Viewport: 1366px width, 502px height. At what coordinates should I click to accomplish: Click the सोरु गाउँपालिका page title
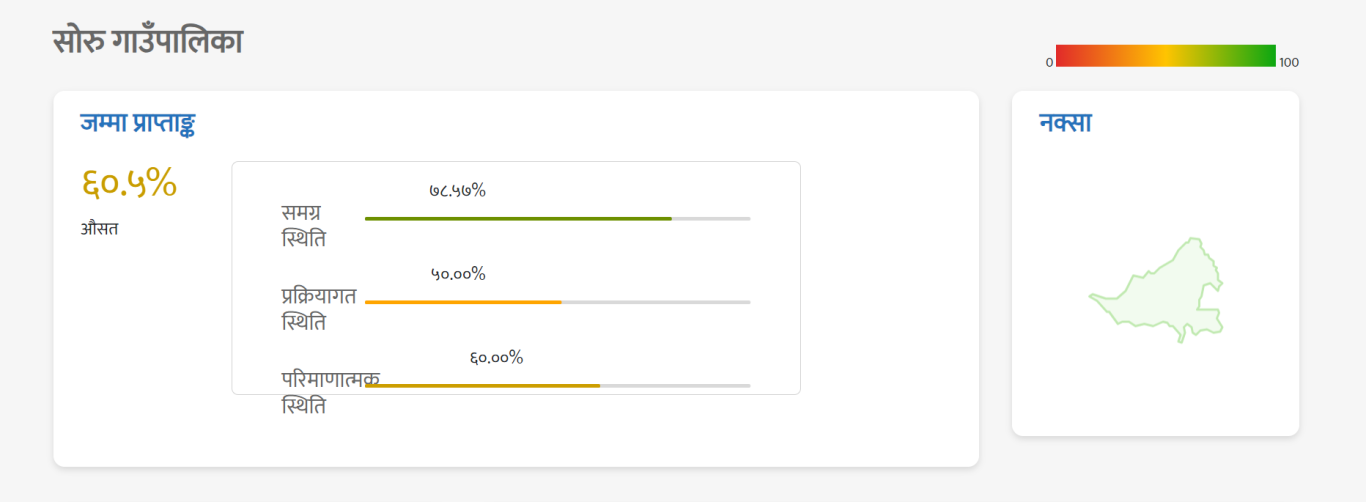147,42
